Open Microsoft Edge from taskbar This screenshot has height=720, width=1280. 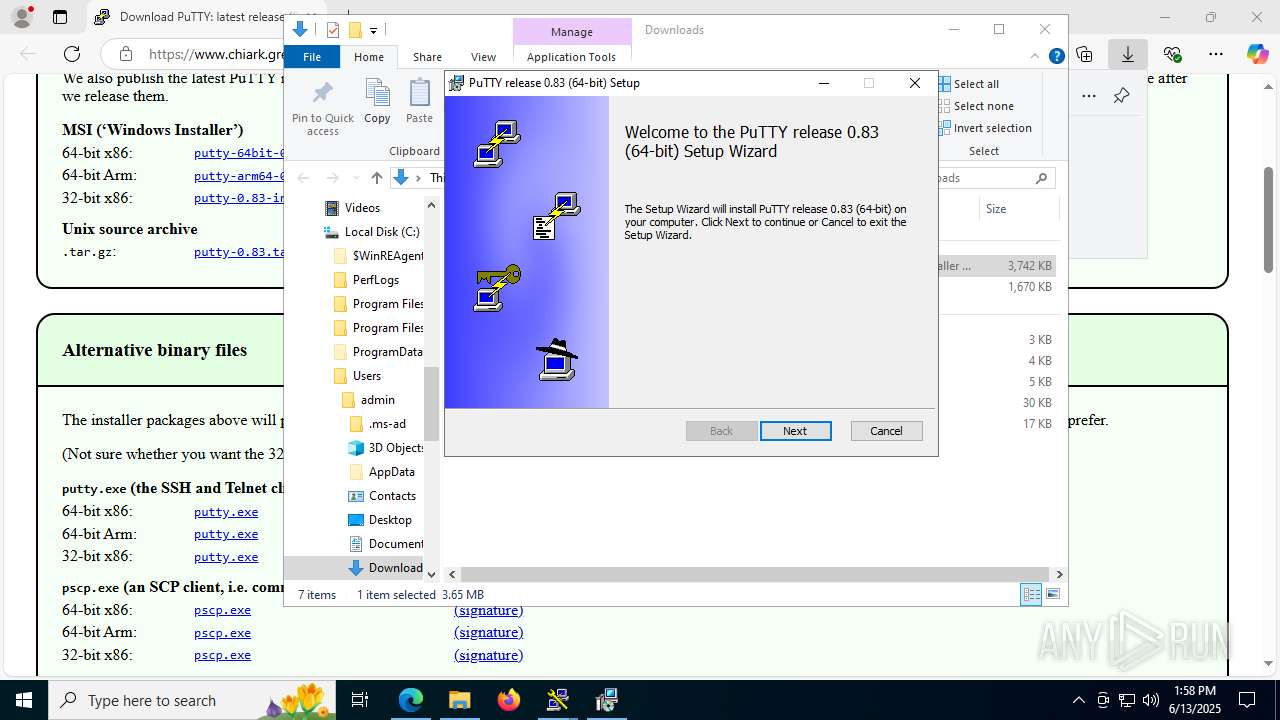point(411,700)
